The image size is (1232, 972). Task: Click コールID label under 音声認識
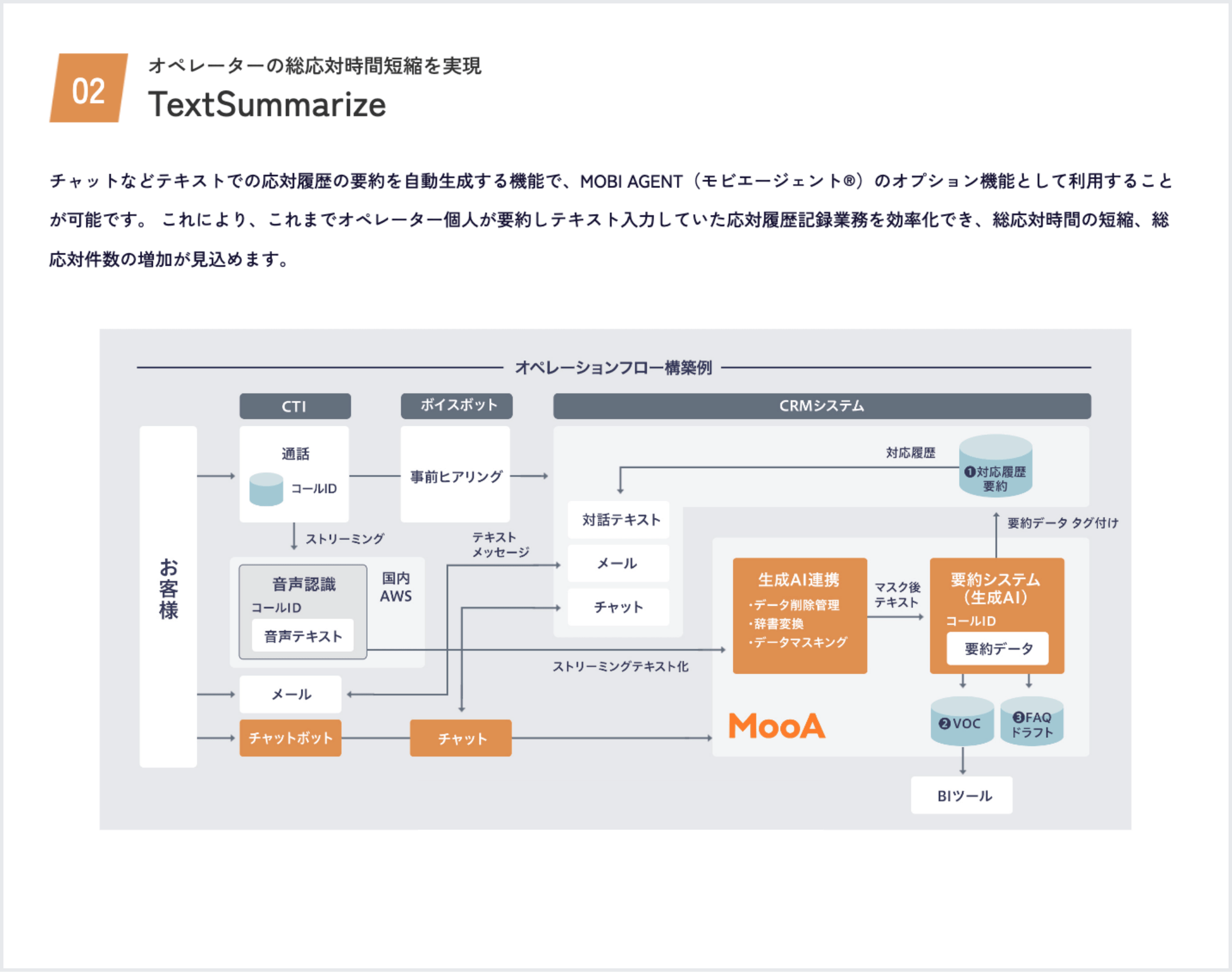(276, 608)
